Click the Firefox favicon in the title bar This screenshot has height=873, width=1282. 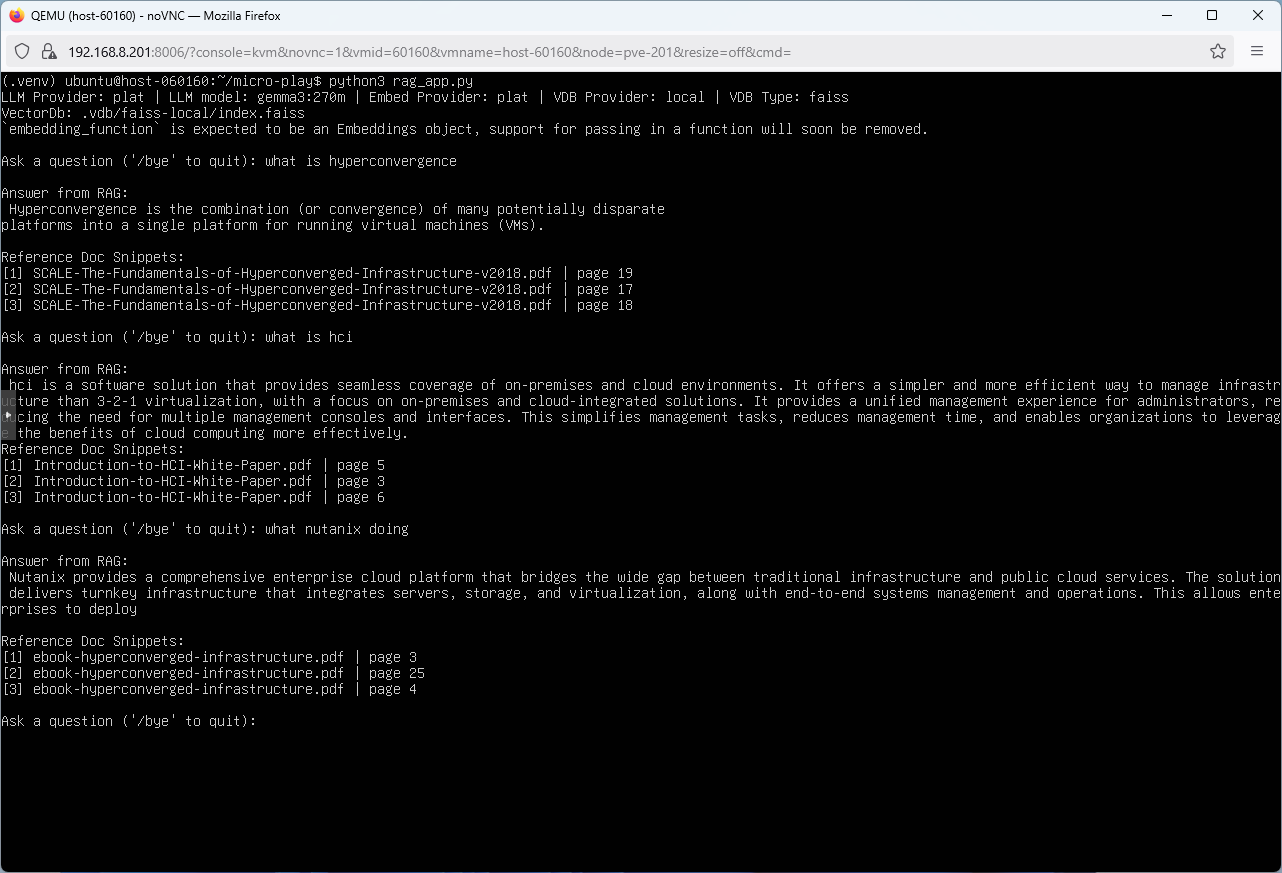point(15,15)
